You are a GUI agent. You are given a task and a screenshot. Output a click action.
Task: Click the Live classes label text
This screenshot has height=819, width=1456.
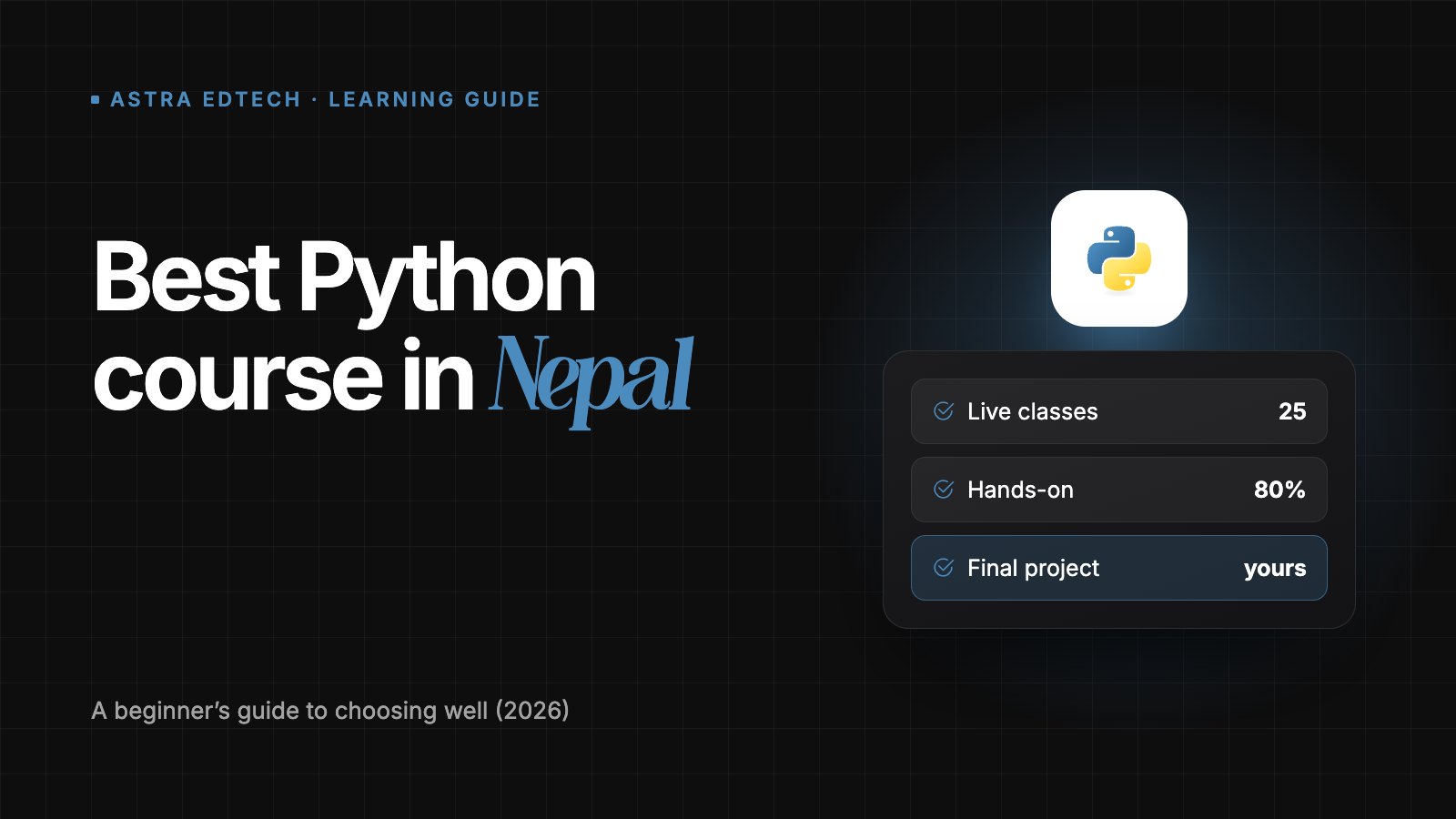pos(1033,411)
